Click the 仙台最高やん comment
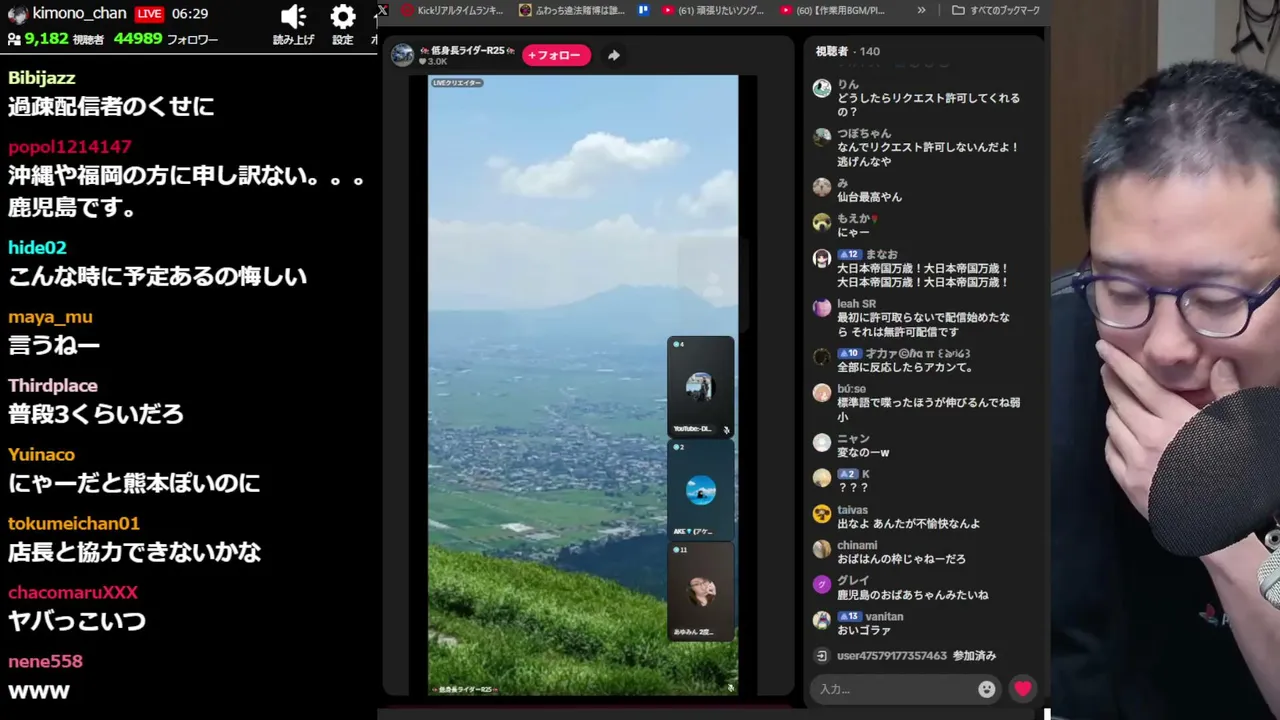This screenshot has height=720, width=1280. (869, 197)
